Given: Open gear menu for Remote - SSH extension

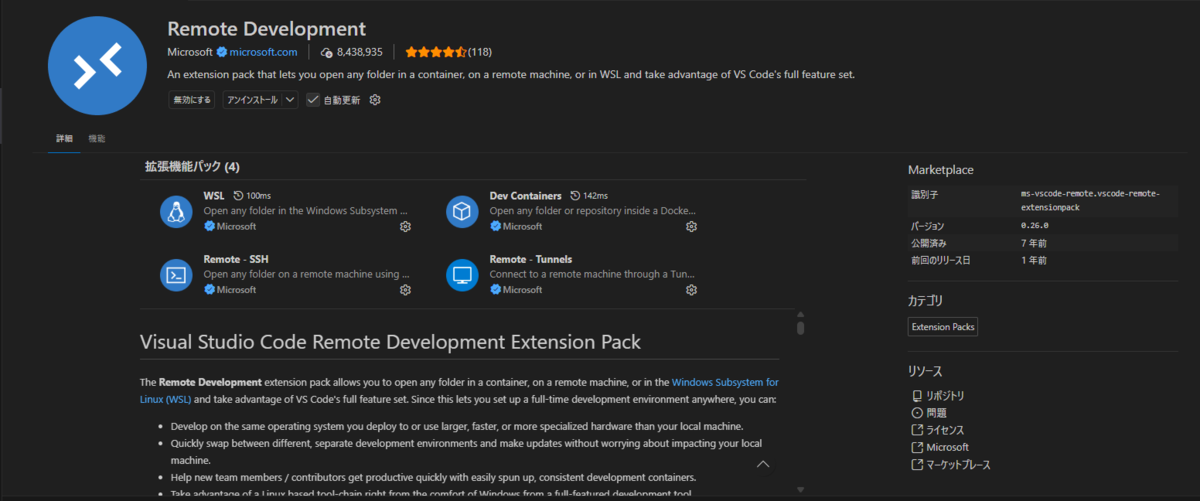Looking at the screenshot, I should pyautogui.click(x=405, y=290).
